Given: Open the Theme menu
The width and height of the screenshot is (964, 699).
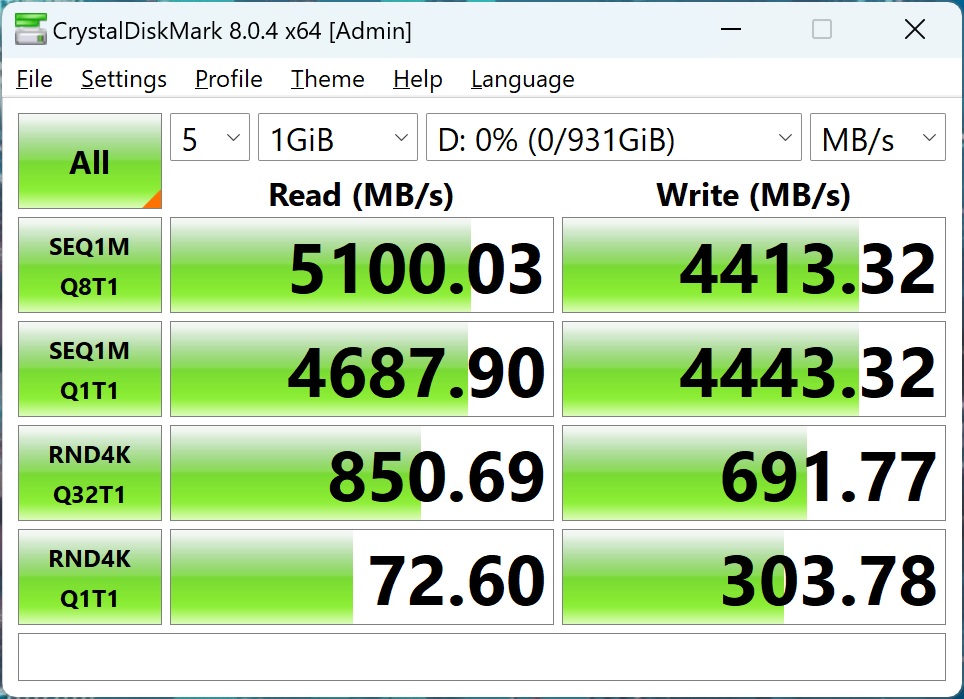Looking at the screenshot, I should click(328, 79).
